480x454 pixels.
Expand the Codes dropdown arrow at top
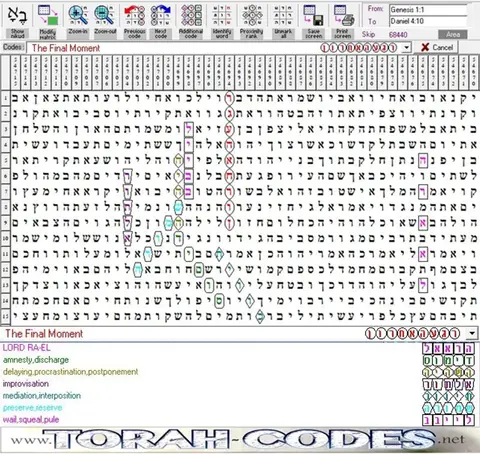(x=406, y=48)
